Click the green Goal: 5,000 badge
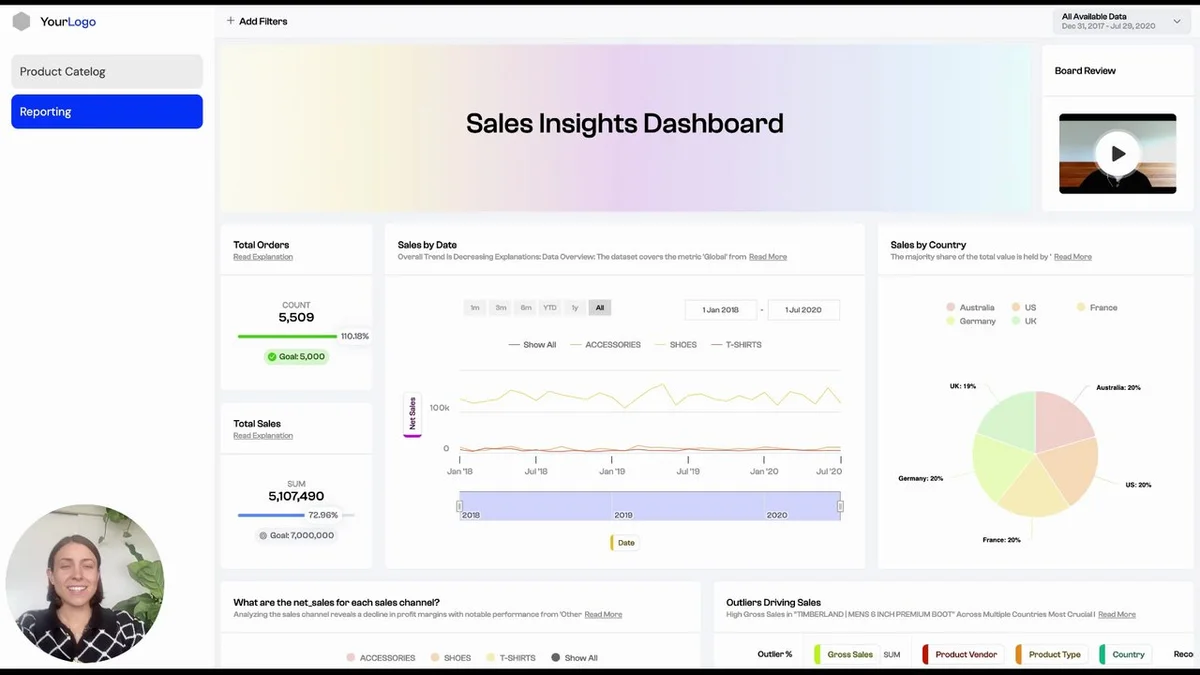The height and width of the screenshot is (675, 1200). [x=296, y=355]
